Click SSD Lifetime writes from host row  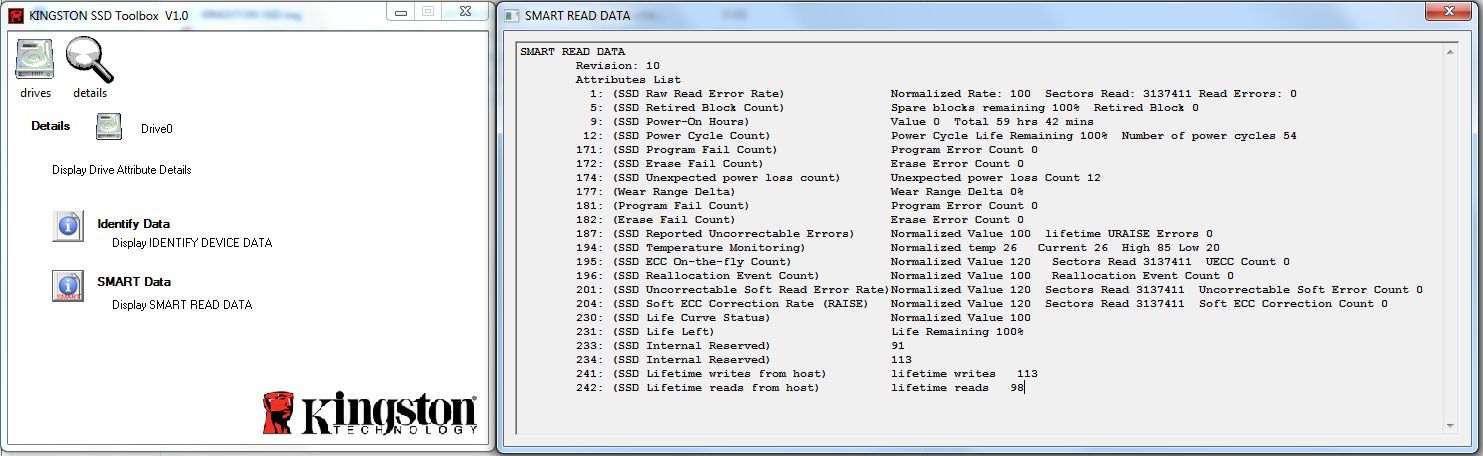pyautogui.click(x=806, y=373)
